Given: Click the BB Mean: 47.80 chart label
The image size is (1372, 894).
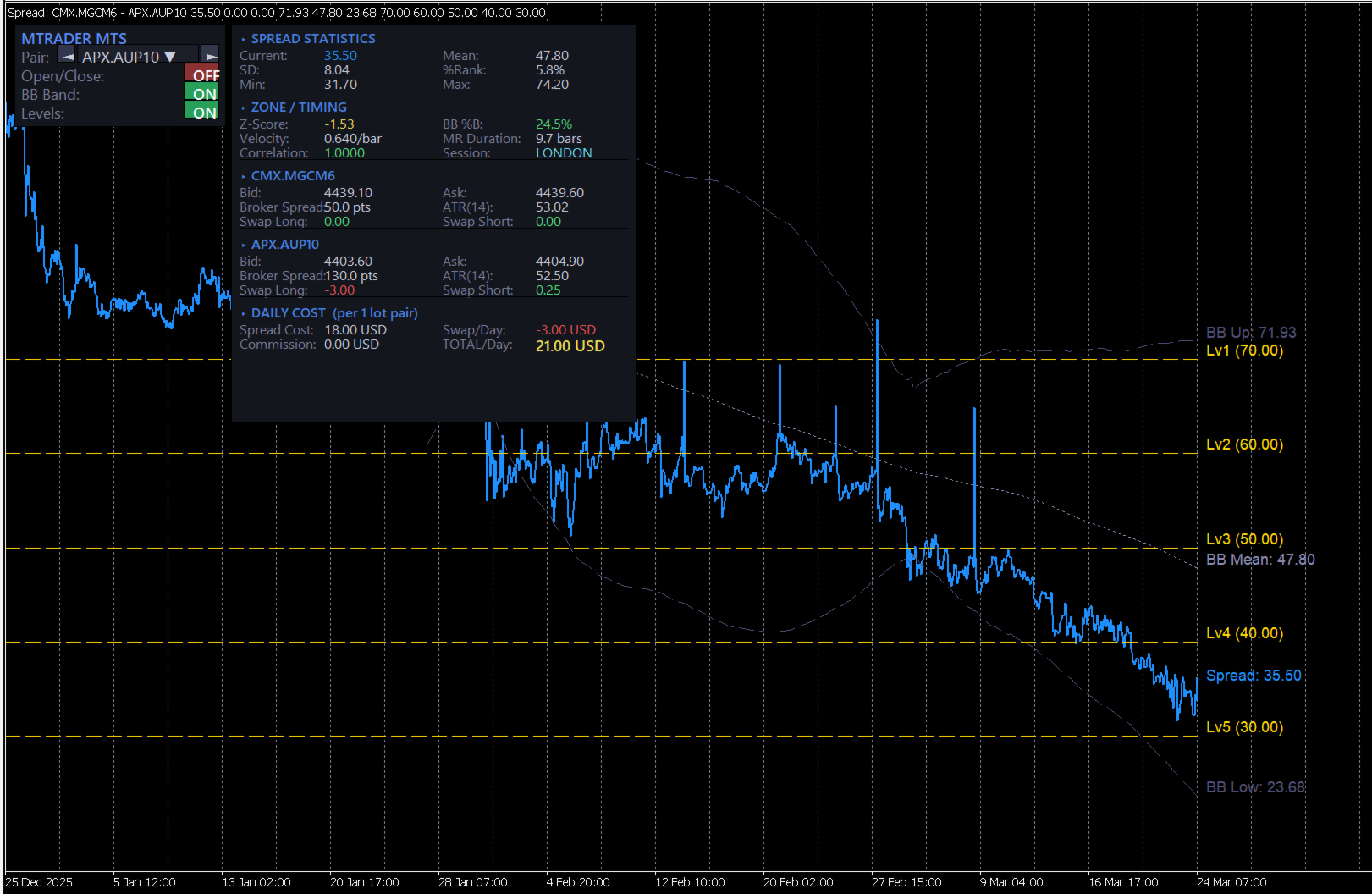Looking at the screenshot, I should click(x=1260, y=560).
